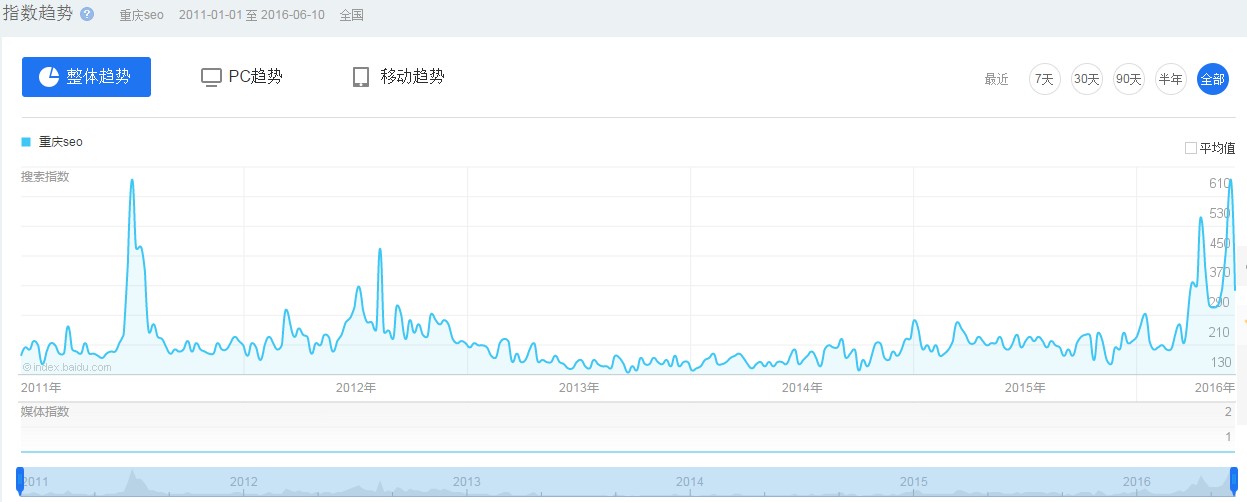Click 2013 on the bottom timeline navigator
The image size is (1247, 502).
[466, 481]
